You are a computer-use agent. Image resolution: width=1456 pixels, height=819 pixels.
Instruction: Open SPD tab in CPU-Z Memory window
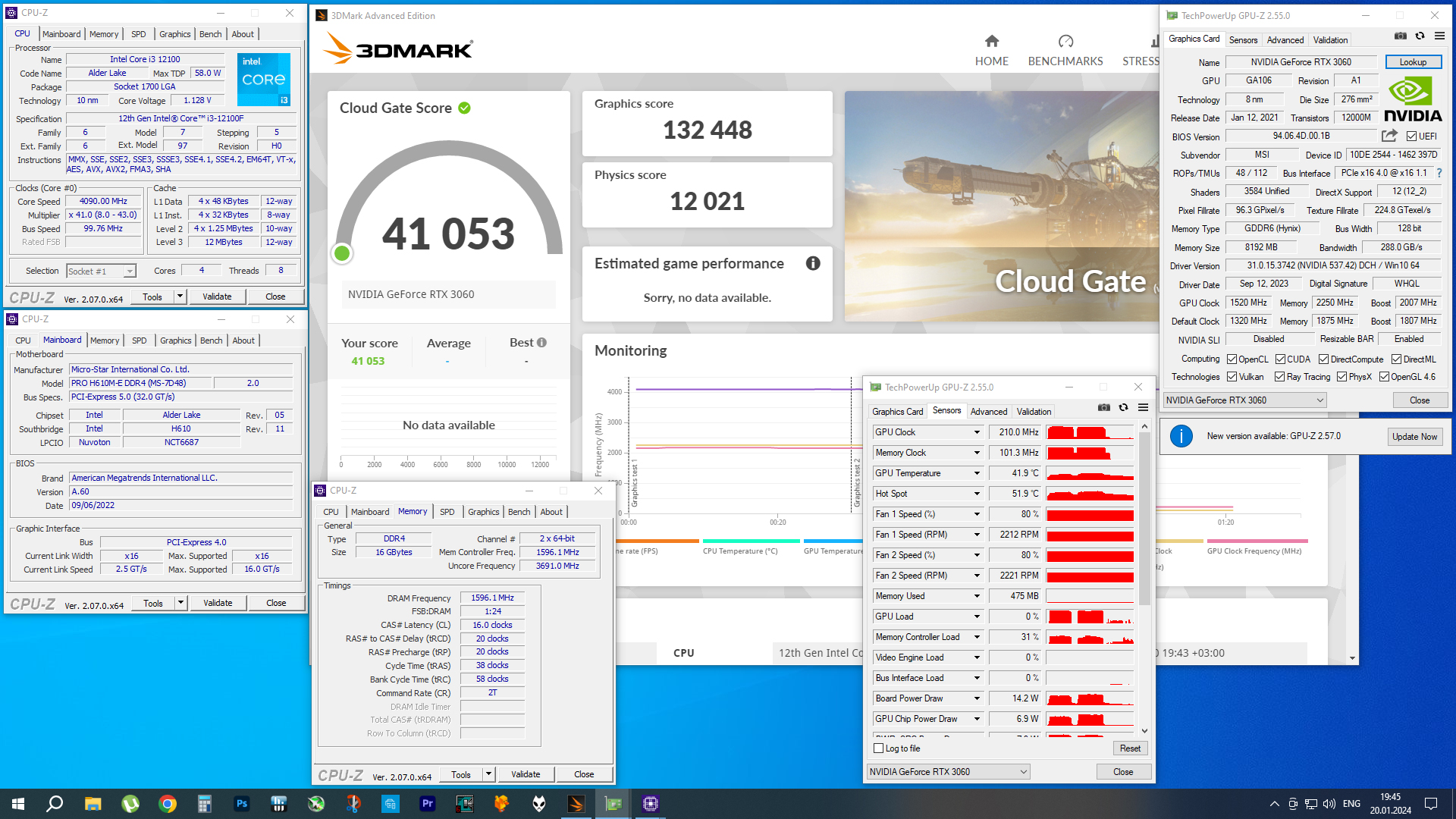coord(447,512)
